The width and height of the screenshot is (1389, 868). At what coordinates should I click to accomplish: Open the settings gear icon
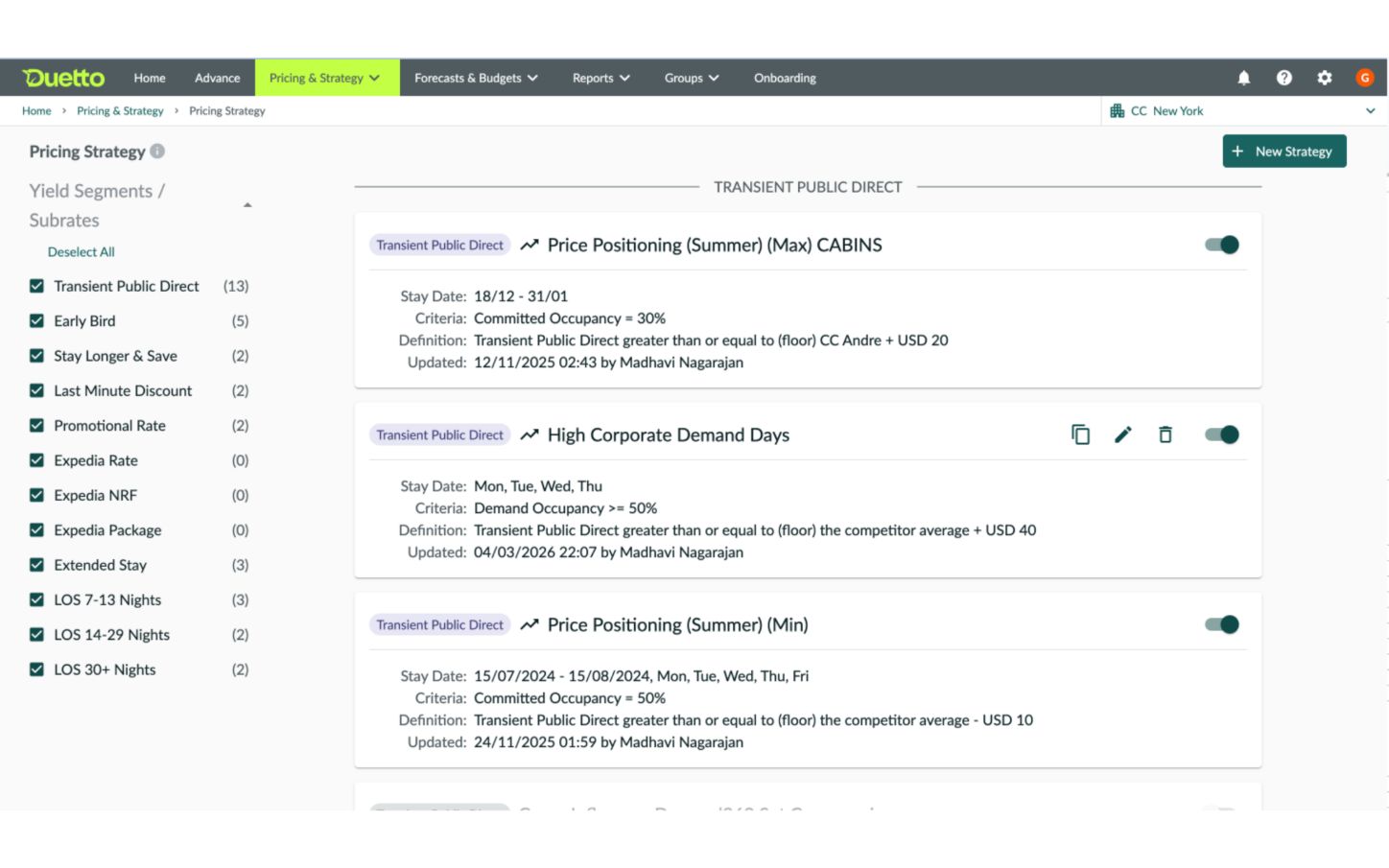pyautogui.click(x=1324, y=78)
